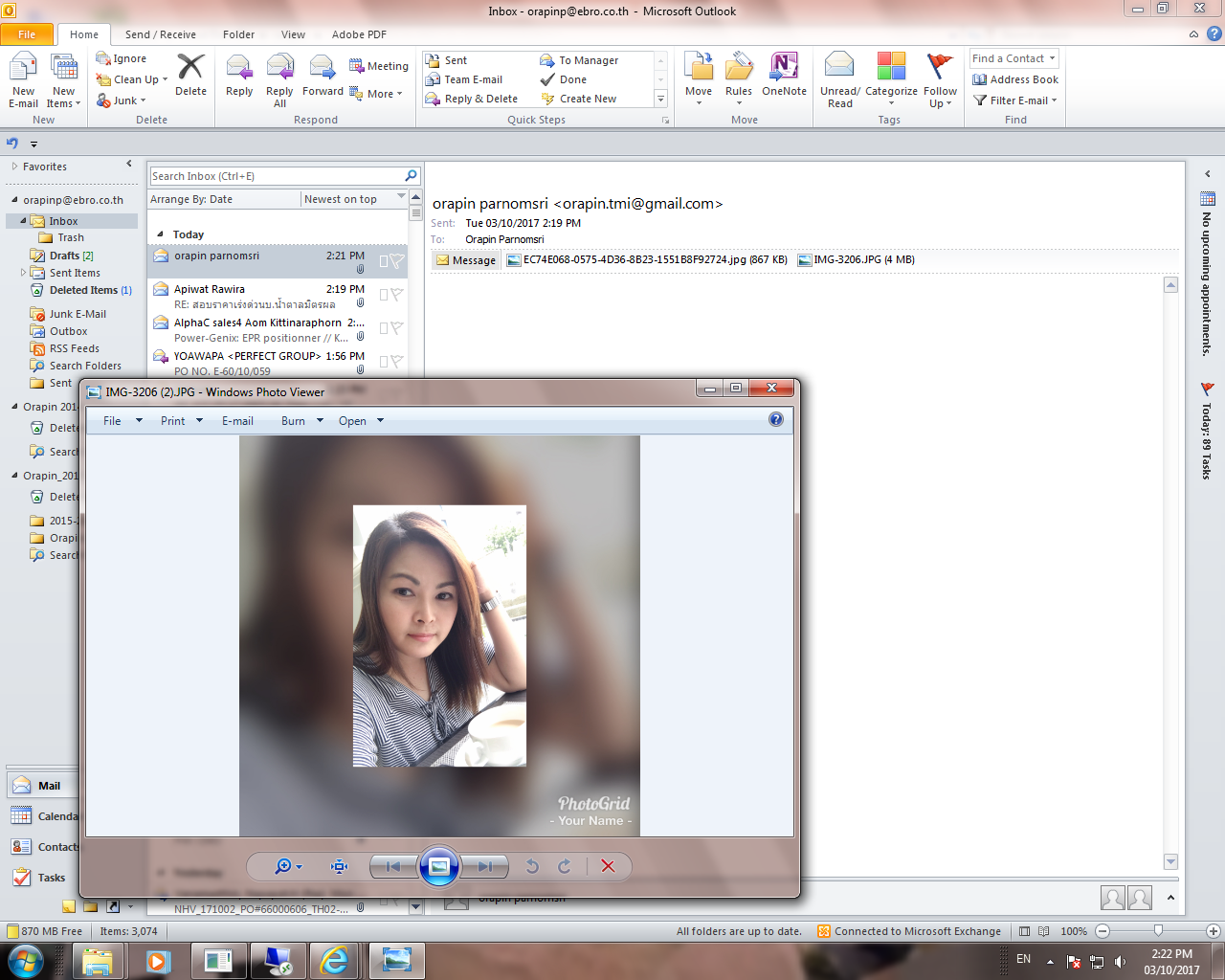Click the Forward email icon
Image resolution: width=1225 pixels, height=980 pixels.
[323, 75]
